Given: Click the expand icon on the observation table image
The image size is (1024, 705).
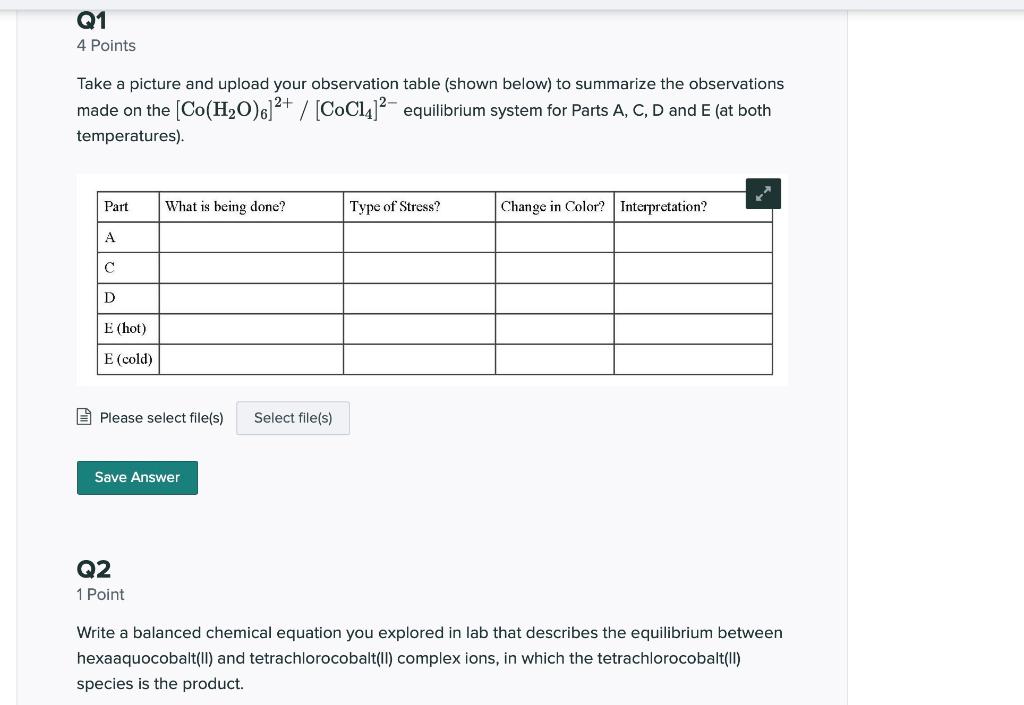Looking at the screenshot, I should pyautogui.click(x=763, y=193).
